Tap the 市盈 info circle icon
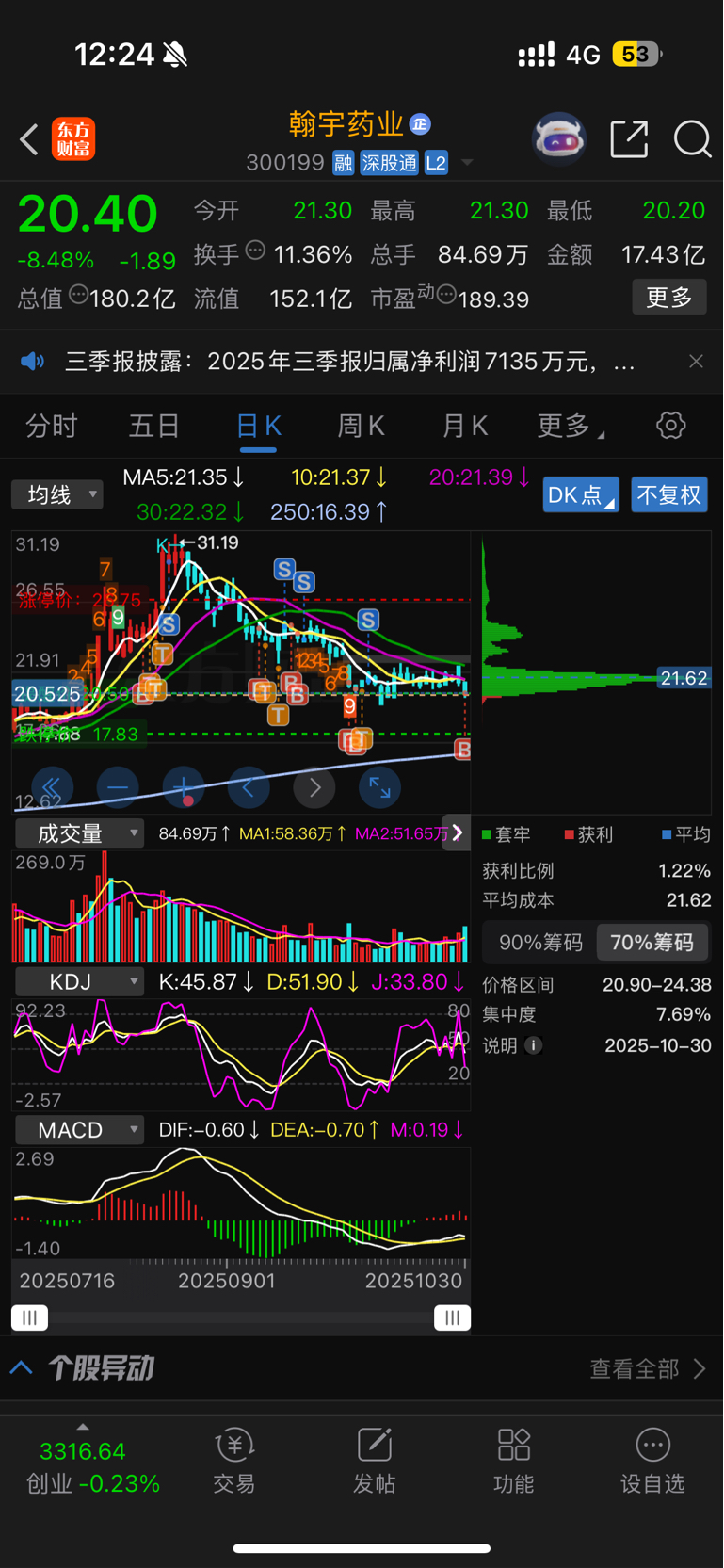Viewport: 724px width, 1568px height. point(446,295)
